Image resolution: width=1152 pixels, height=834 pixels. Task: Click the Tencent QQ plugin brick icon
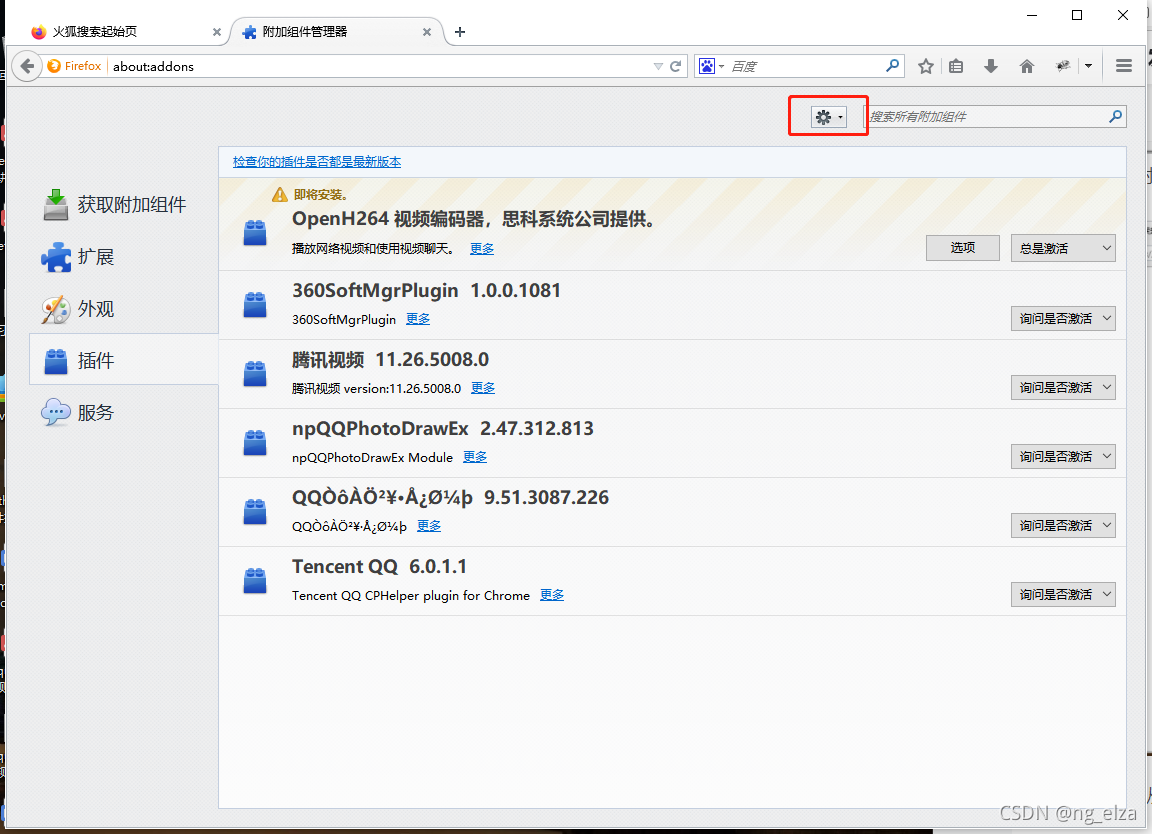(x=255, y=580)
